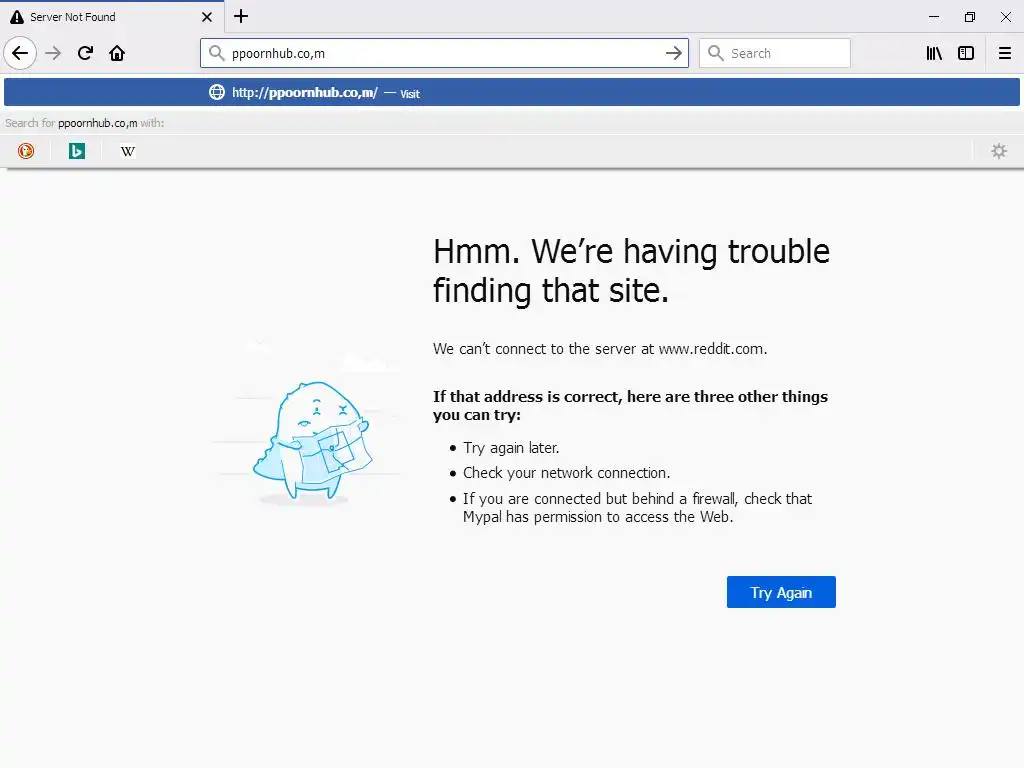Go back to the previous page

point(20,53)
